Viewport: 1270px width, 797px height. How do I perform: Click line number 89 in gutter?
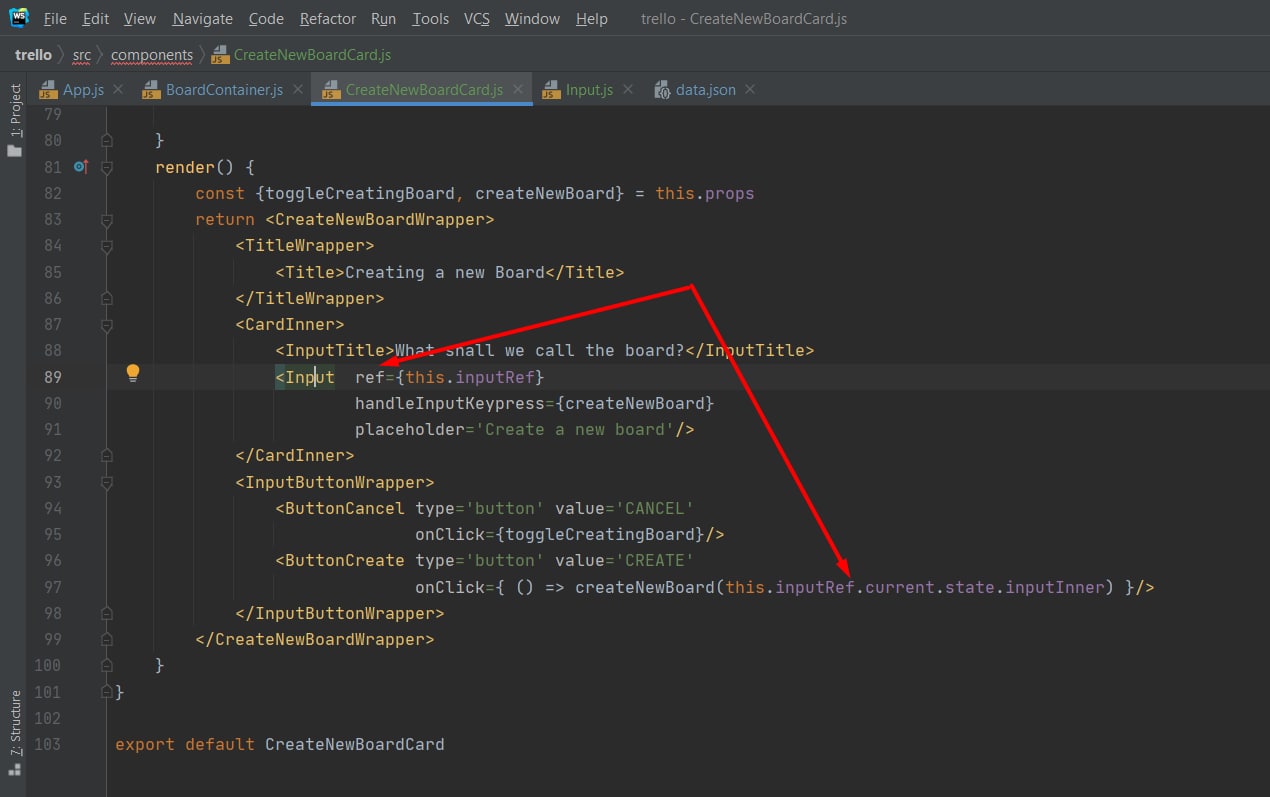click(52, 377)
